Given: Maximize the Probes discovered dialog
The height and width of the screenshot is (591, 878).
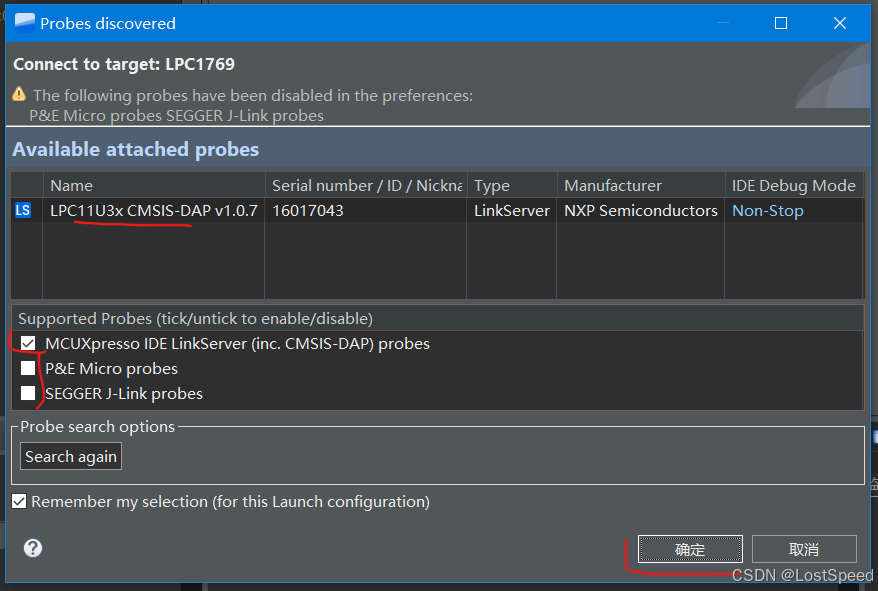Looking at the screenshot, I should pyautogui.click(x=781, y=23).
